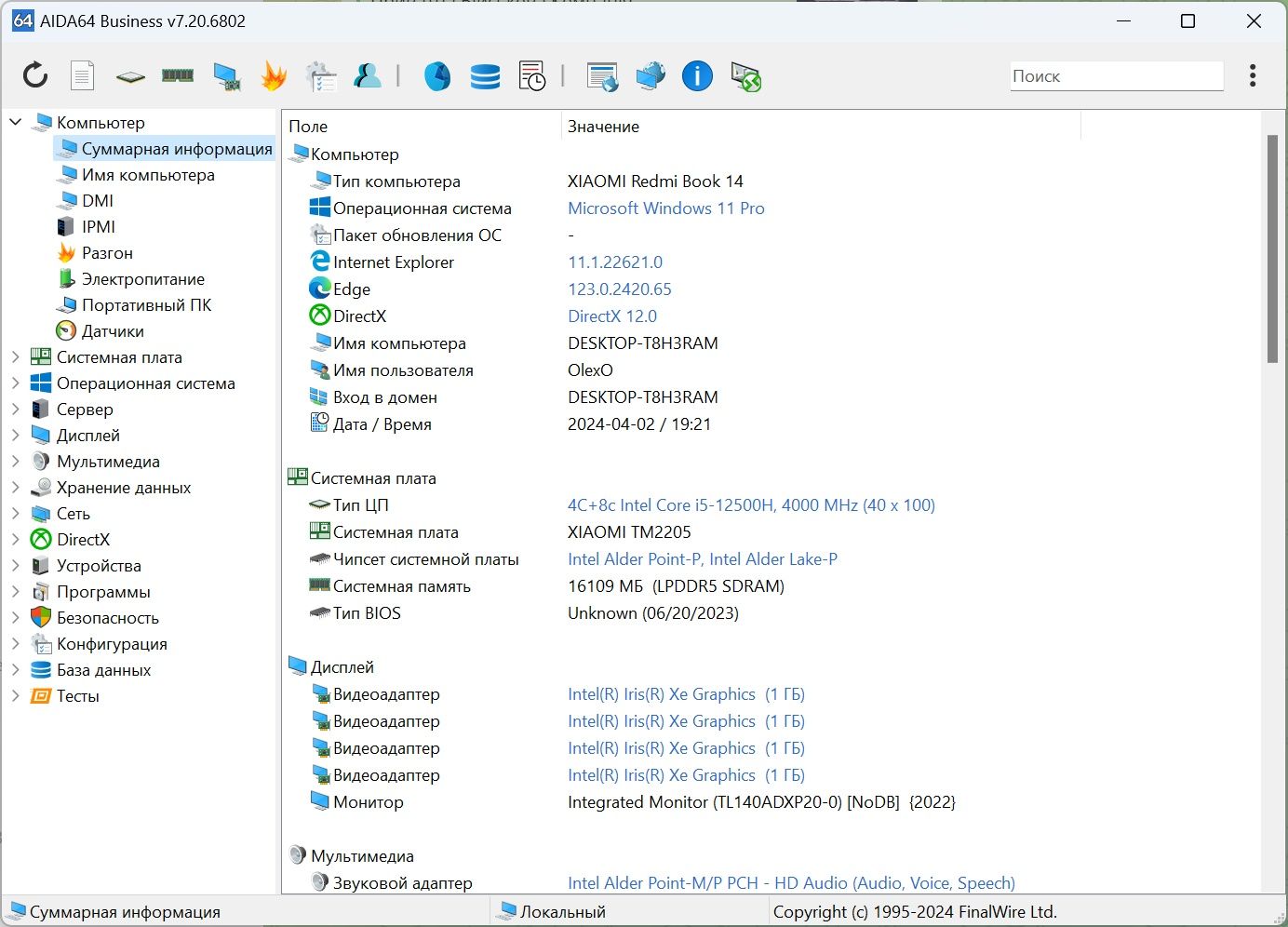Viewport: 1288px width, 927px height.
Task: Open the HD Audio sound adapter link
Action: [x=791, y=883]
